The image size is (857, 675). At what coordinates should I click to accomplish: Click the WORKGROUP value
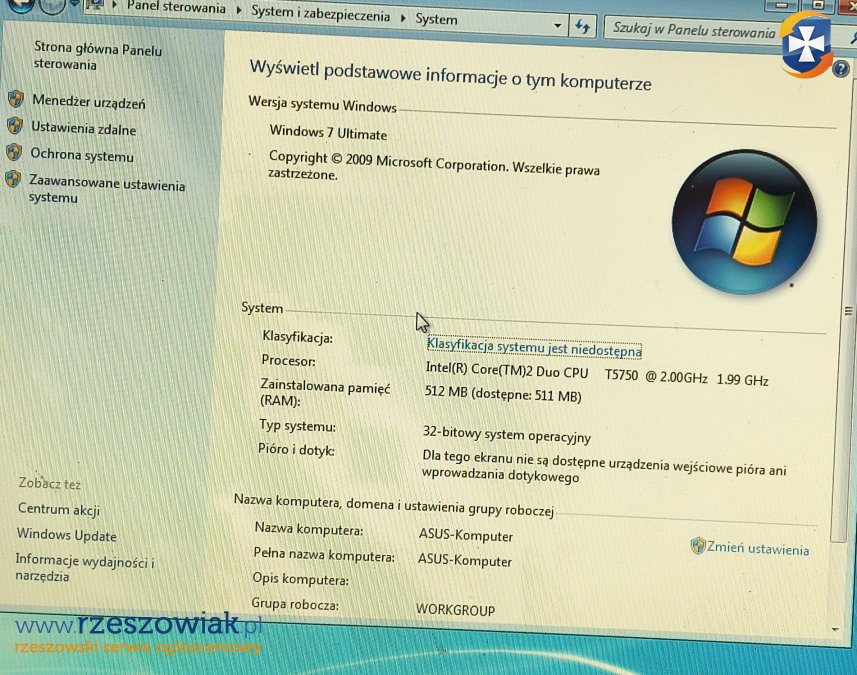click(455, 609)
